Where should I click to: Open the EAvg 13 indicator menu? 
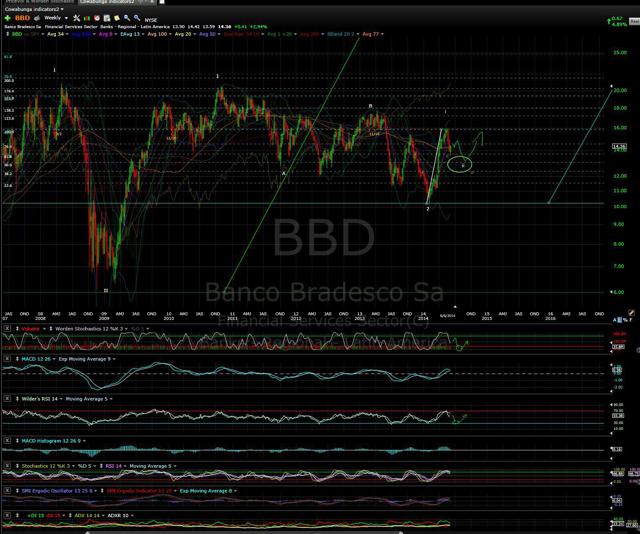point(132,34)
